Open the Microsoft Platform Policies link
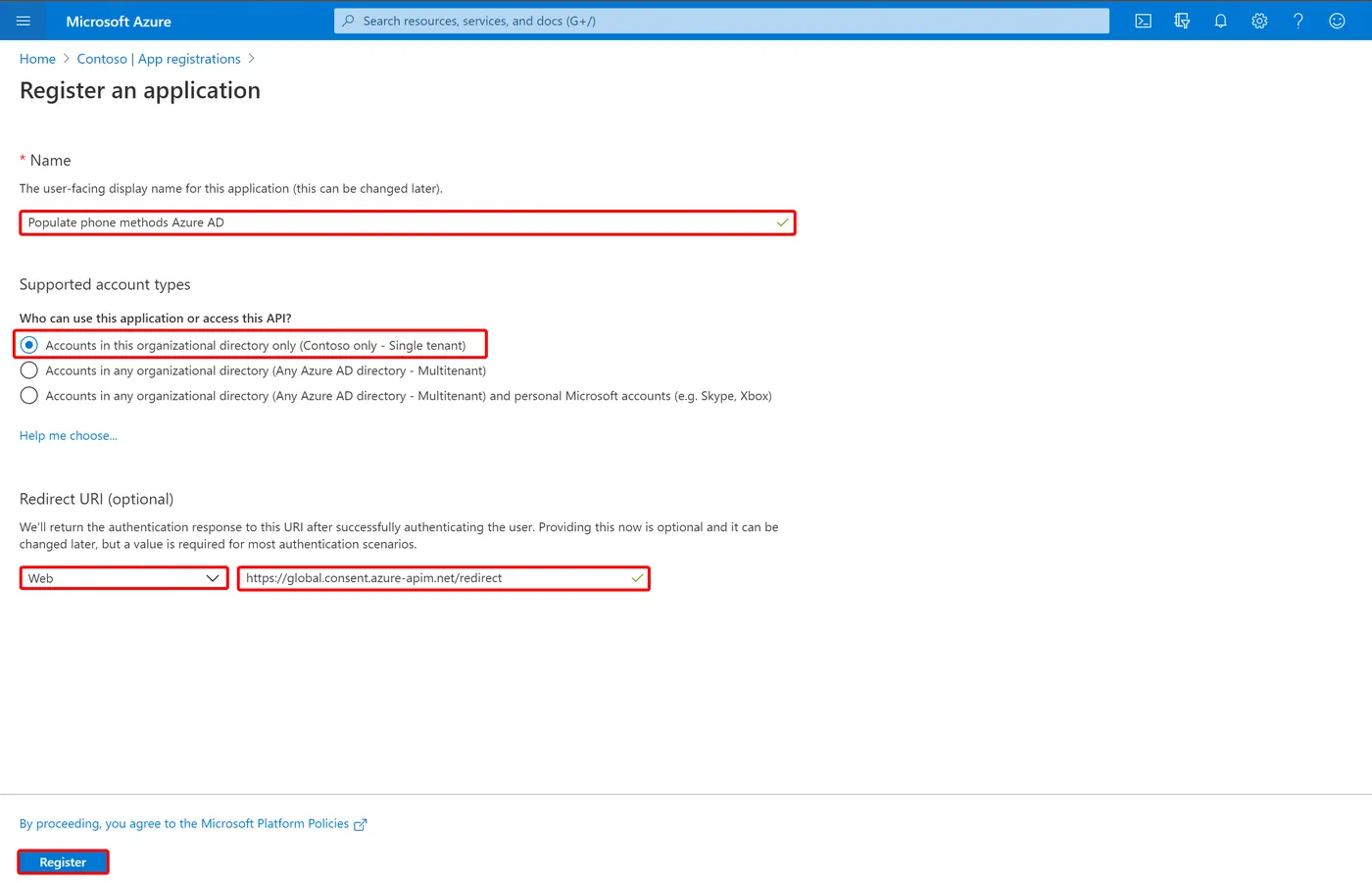This screenshot has height=883, width=1372. coord(184,824)
